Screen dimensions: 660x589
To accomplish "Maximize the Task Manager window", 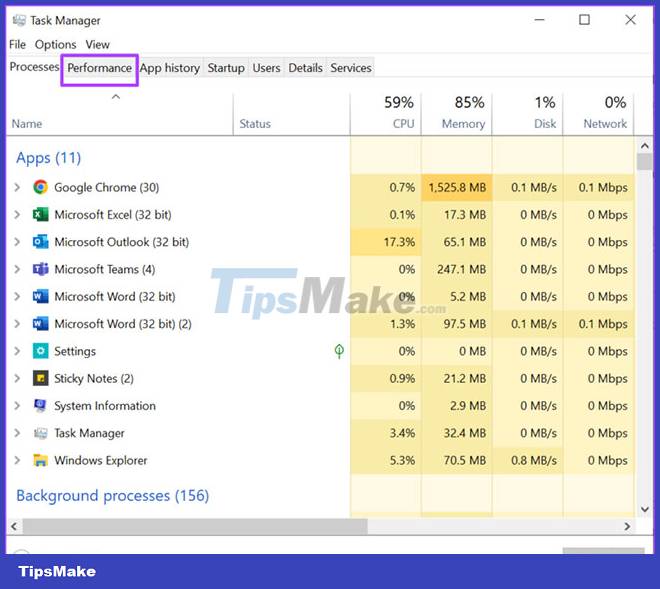I will pos(584,20).
